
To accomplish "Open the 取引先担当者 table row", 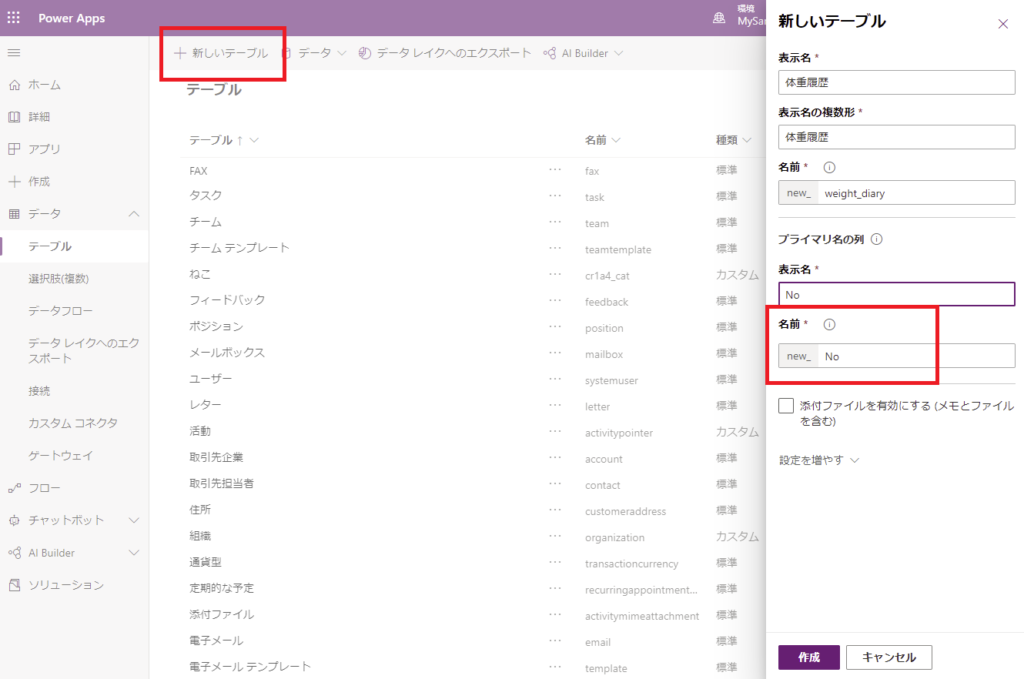I will click(221, 483).
